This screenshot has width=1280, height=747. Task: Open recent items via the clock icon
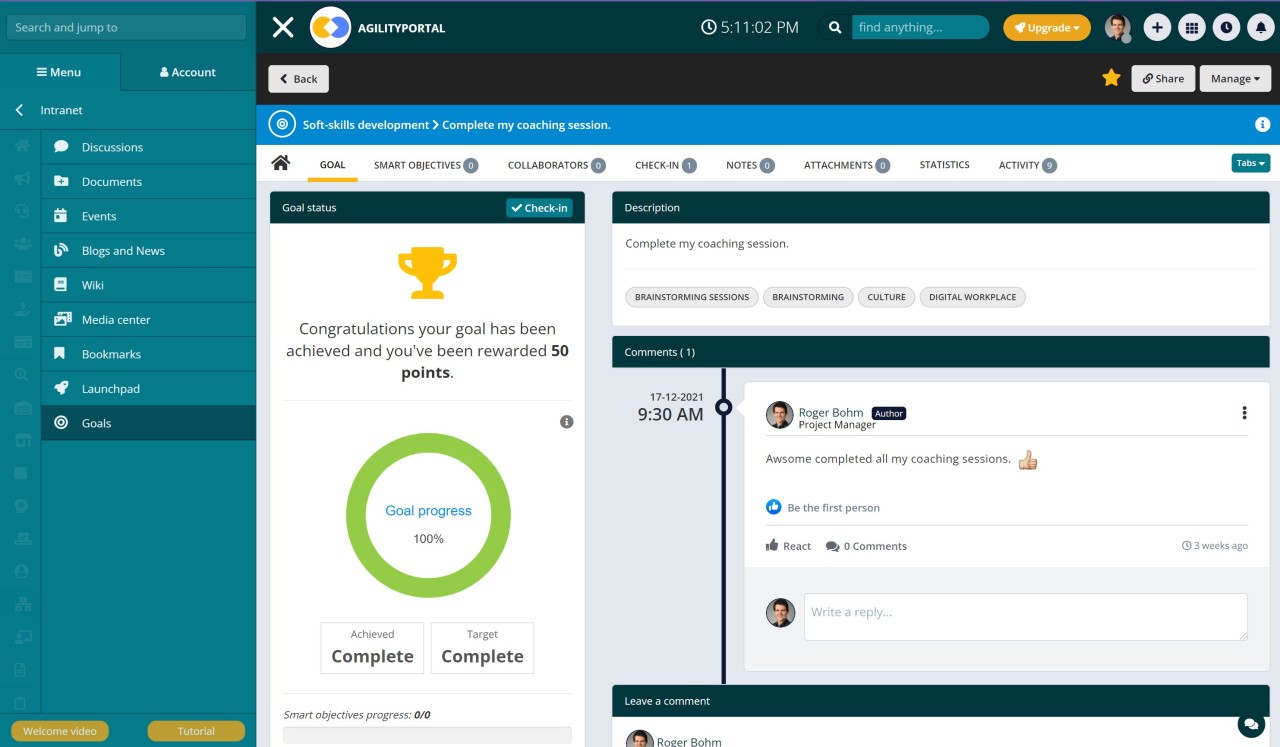(1226, 27)
